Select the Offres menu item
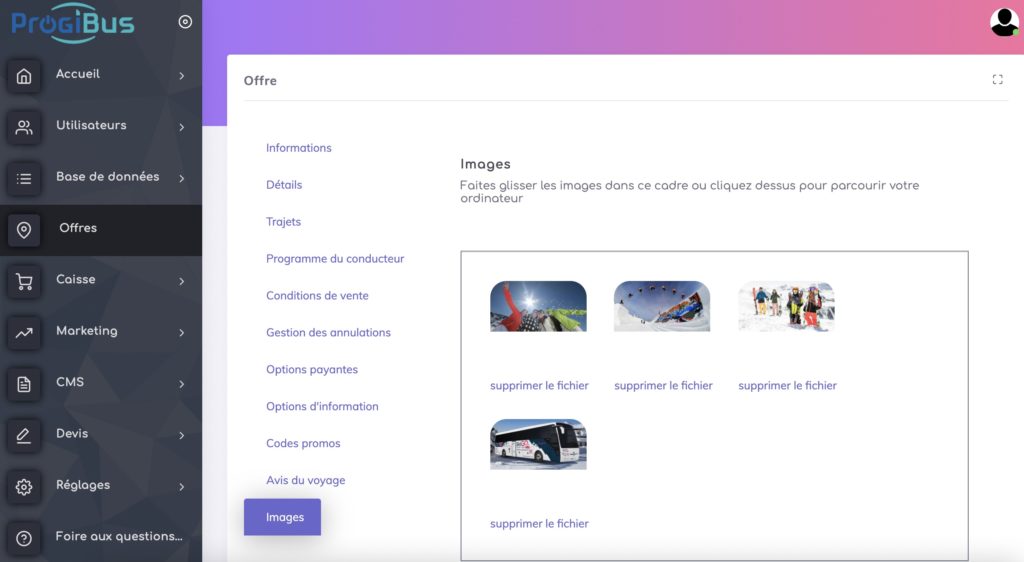The image size is (1024, 562). [x=101, y=230]
